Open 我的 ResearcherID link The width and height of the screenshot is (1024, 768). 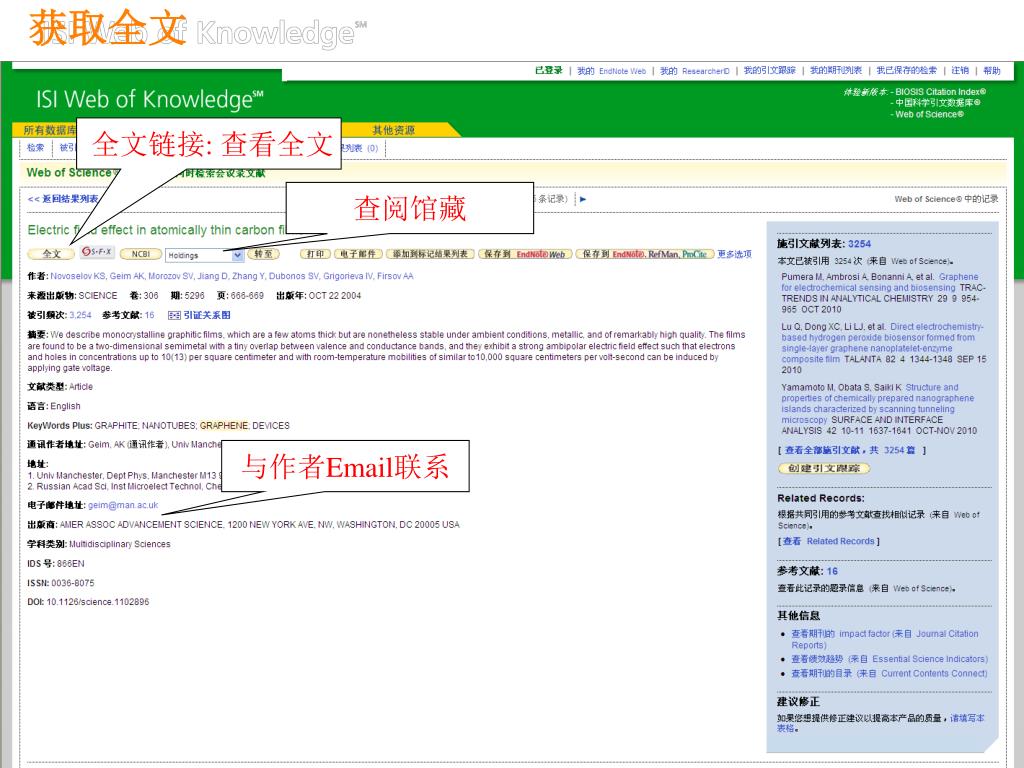694,71
